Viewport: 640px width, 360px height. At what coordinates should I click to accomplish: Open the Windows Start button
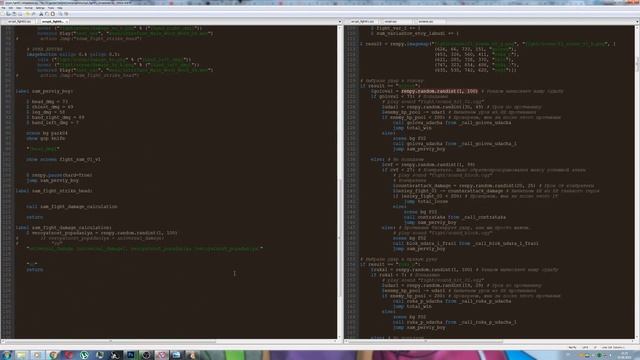6,355
